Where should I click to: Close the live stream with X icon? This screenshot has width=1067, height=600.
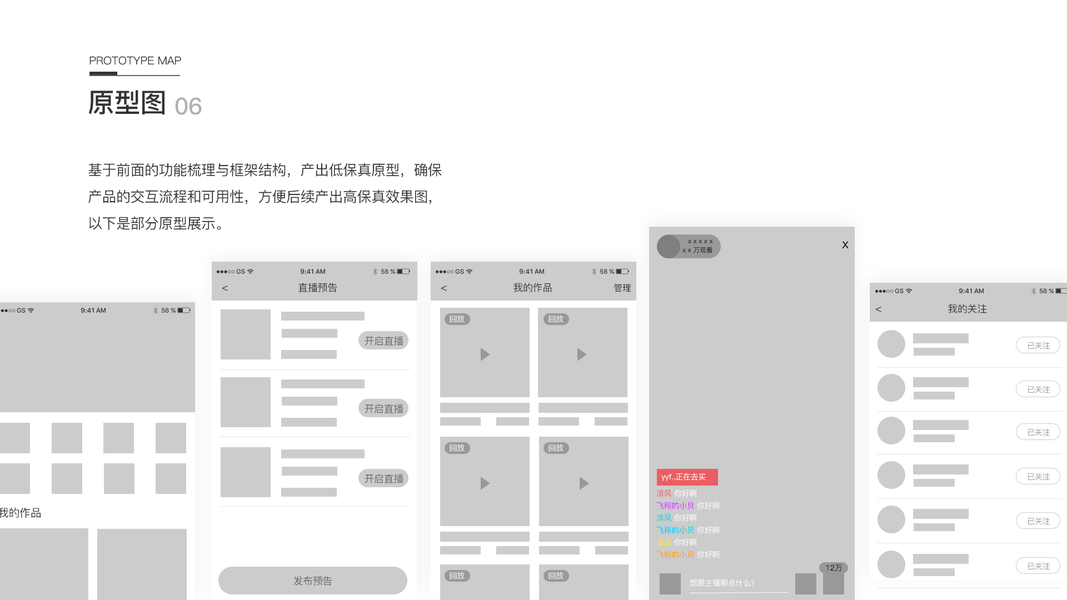(x=845, y=245)
